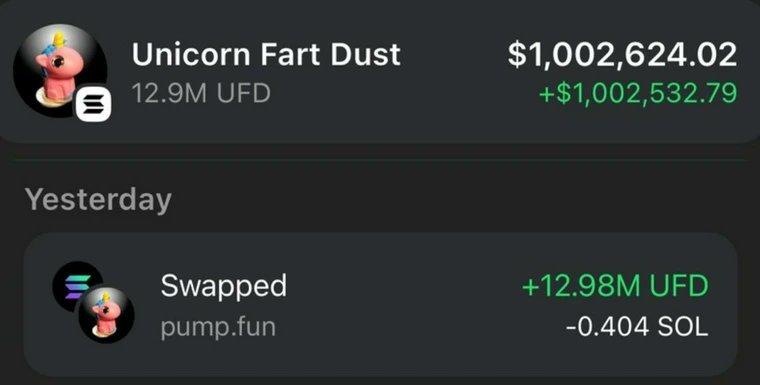Tap the pump.fun source label
The width and height of the screenshot is (760, 385).
click(218, 328)
